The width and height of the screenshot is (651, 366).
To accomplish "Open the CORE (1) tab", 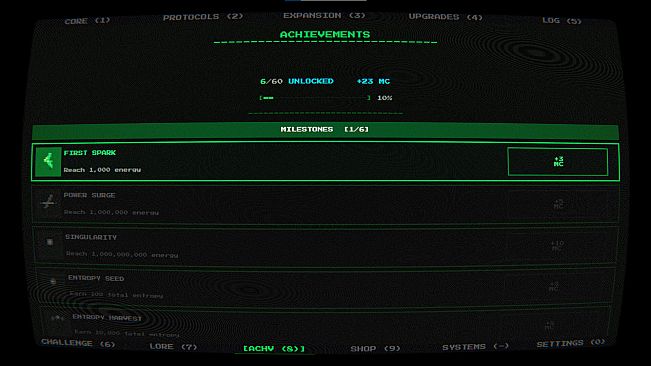I will (x=88, y=20).
